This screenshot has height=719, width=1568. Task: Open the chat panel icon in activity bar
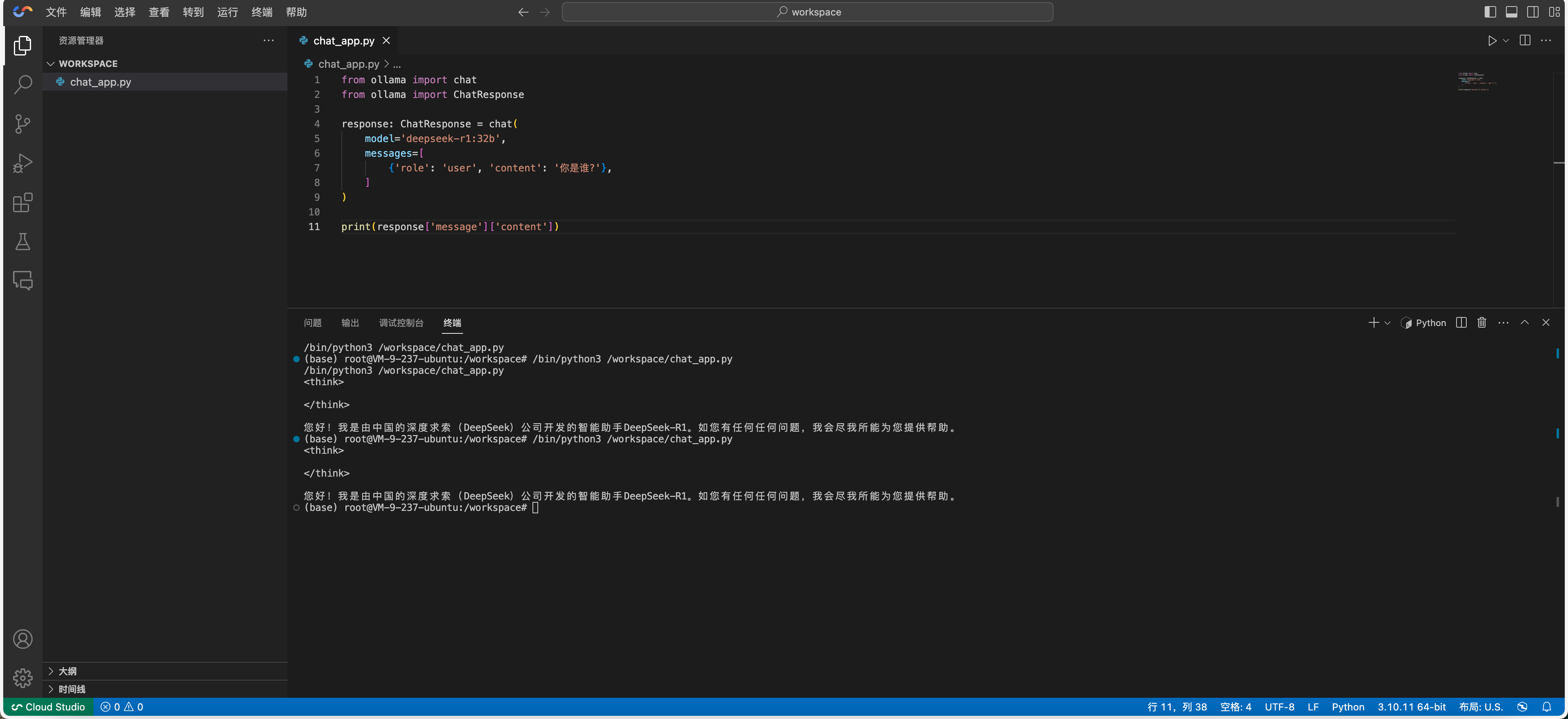pyautogui.click(x=22, y=280)
